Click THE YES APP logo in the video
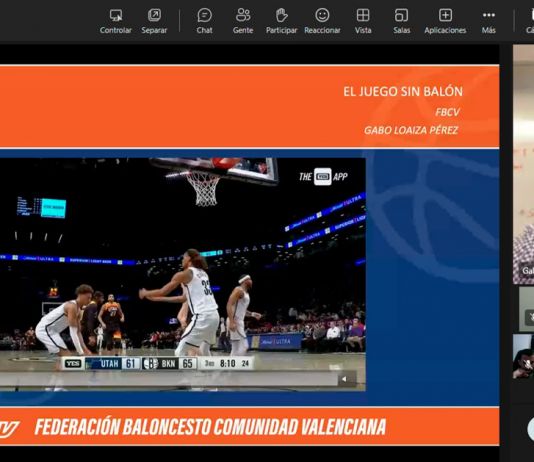 pos(323,177)
